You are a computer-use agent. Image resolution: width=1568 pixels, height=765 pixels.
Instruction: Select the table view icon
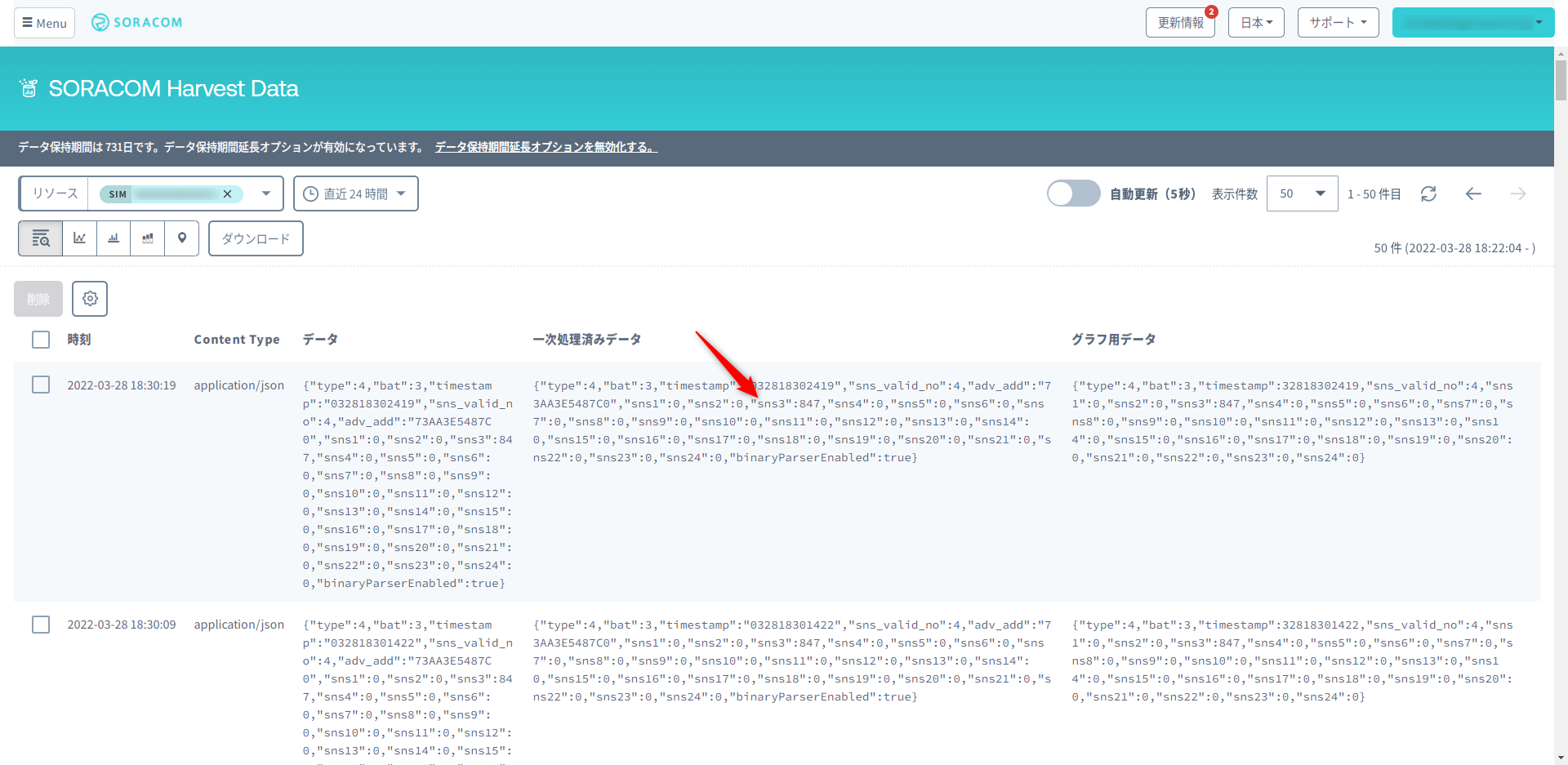(x=41, y=238)
